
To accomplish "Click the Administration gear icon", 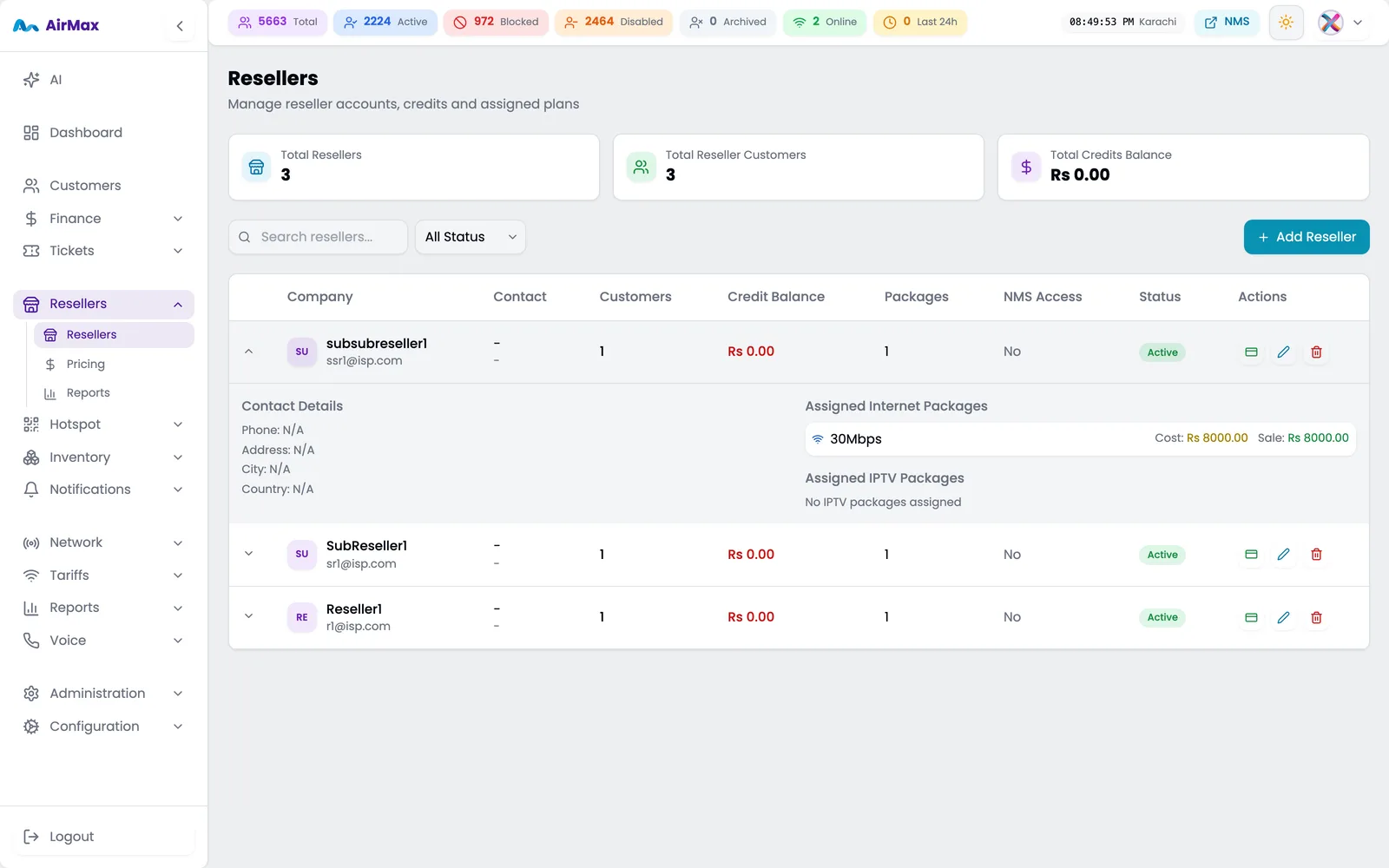I will click(x=31, y=694).
